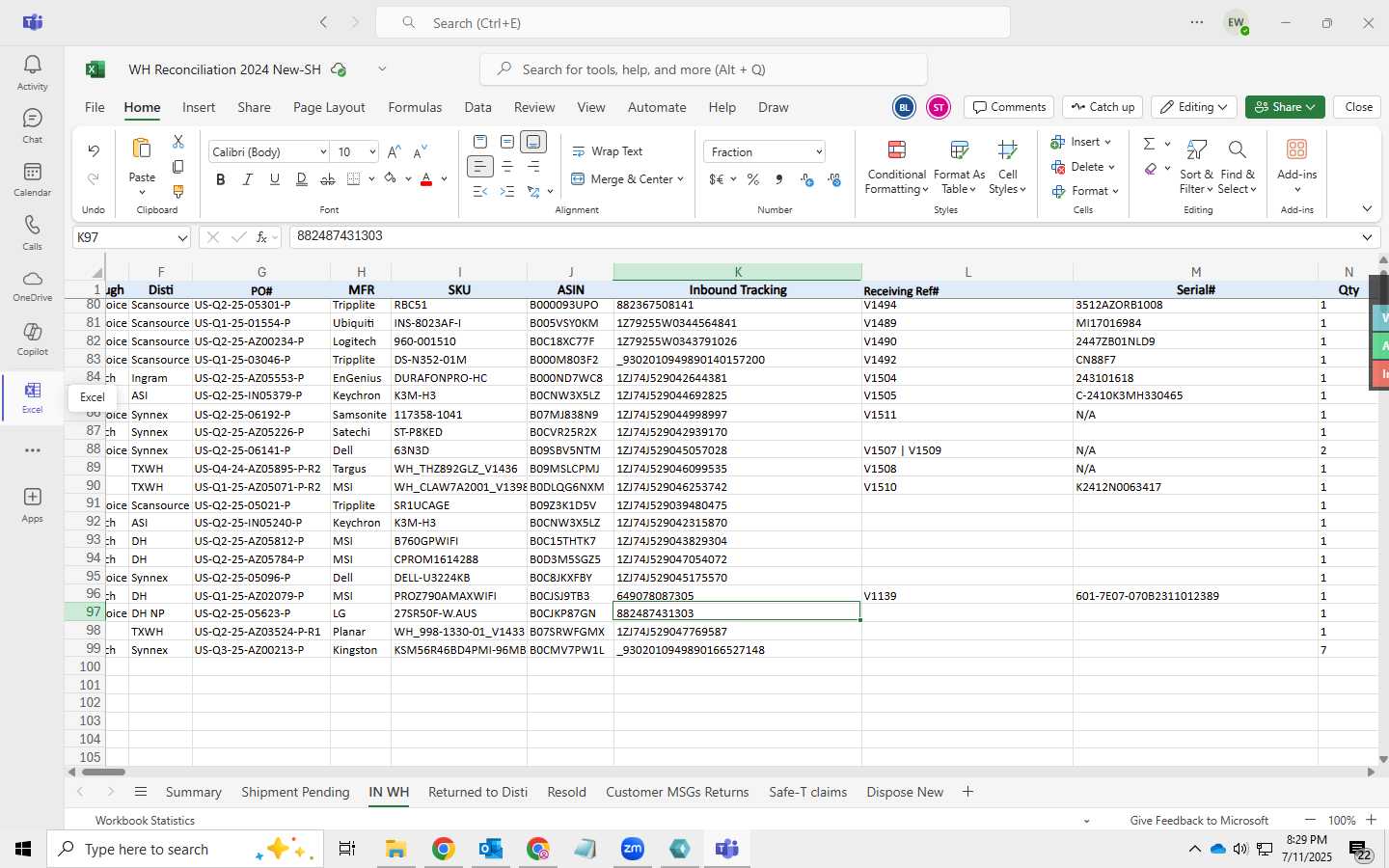Open Teams Chat from sidebar
The height and width of the screenshot is (868, 1389).
pyautogui.click(x=32, y=125)
